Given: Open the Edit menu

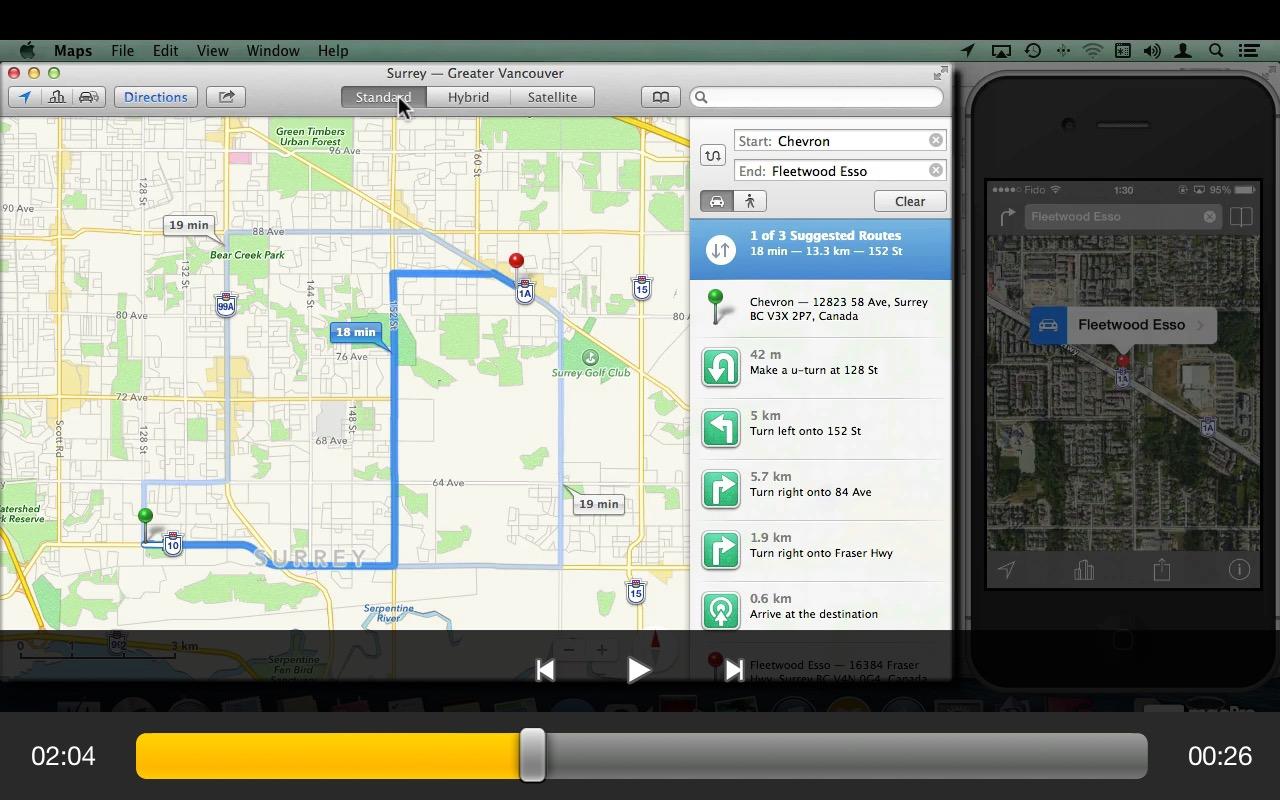Looking at the screenshot, I should (x=165, y=51).
